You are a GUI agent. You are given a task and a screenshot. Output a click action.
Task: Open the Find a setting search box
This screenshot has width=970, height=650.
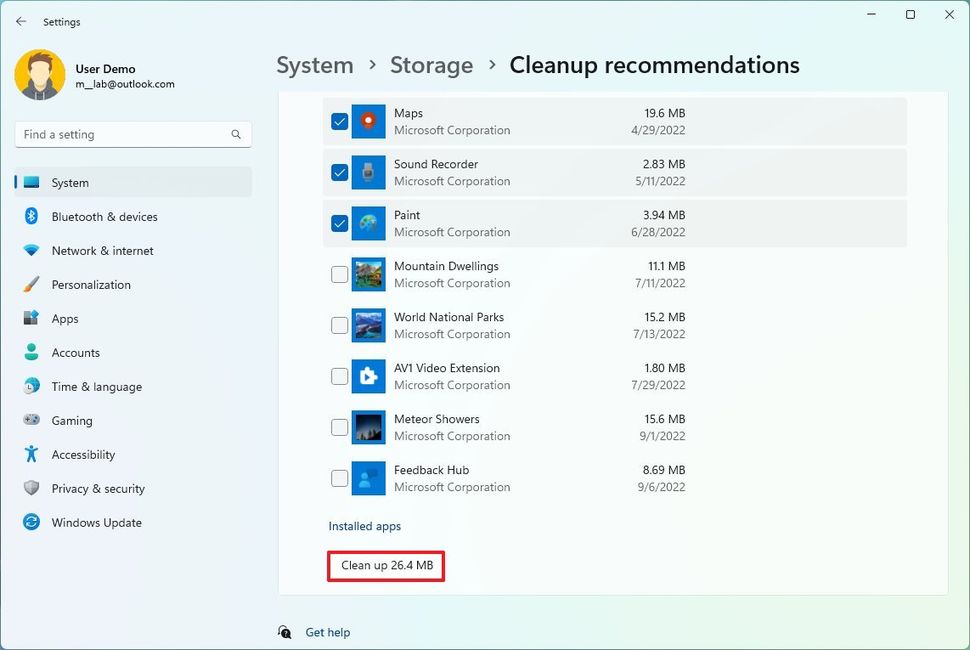(x=132, y=133)
